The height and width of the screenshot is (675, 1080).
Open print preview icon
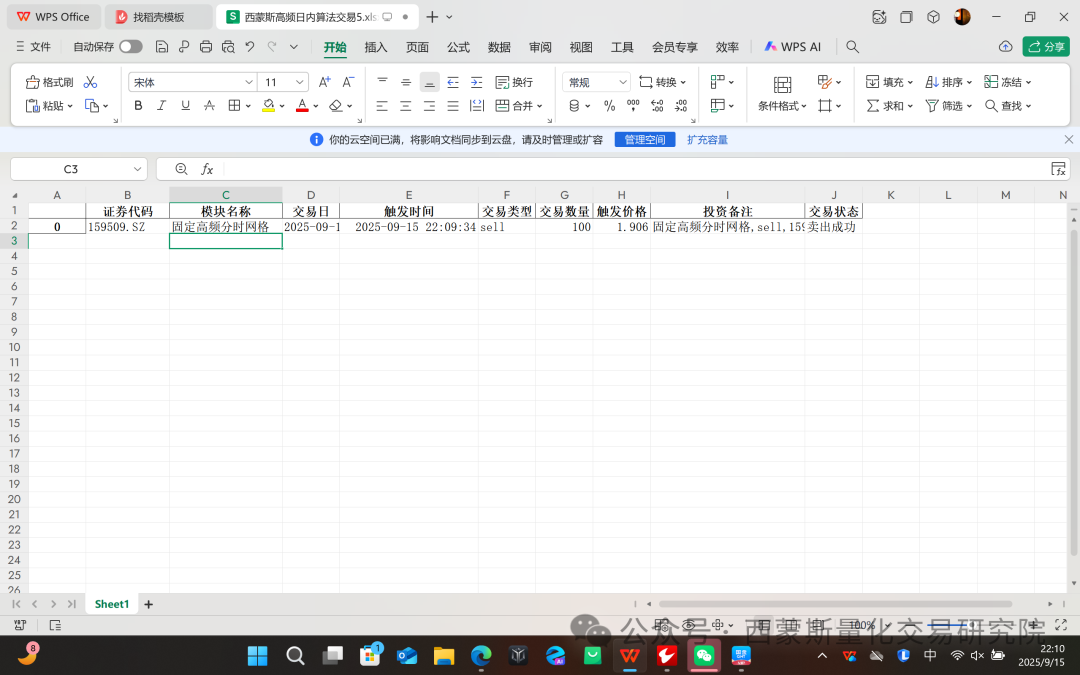tap(228, 46)
